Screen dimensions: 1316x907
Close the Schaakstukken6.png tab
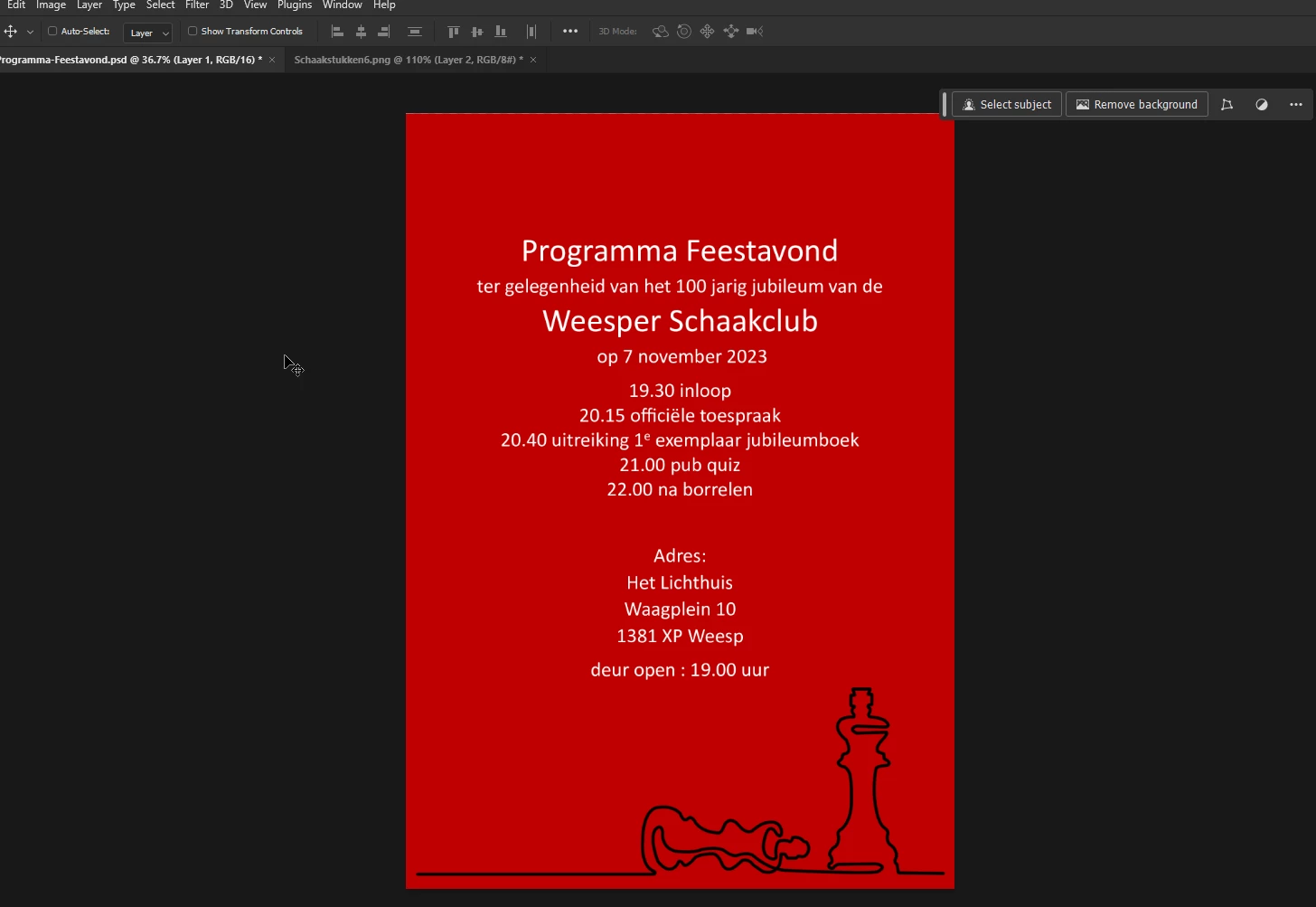coord(533,60)
